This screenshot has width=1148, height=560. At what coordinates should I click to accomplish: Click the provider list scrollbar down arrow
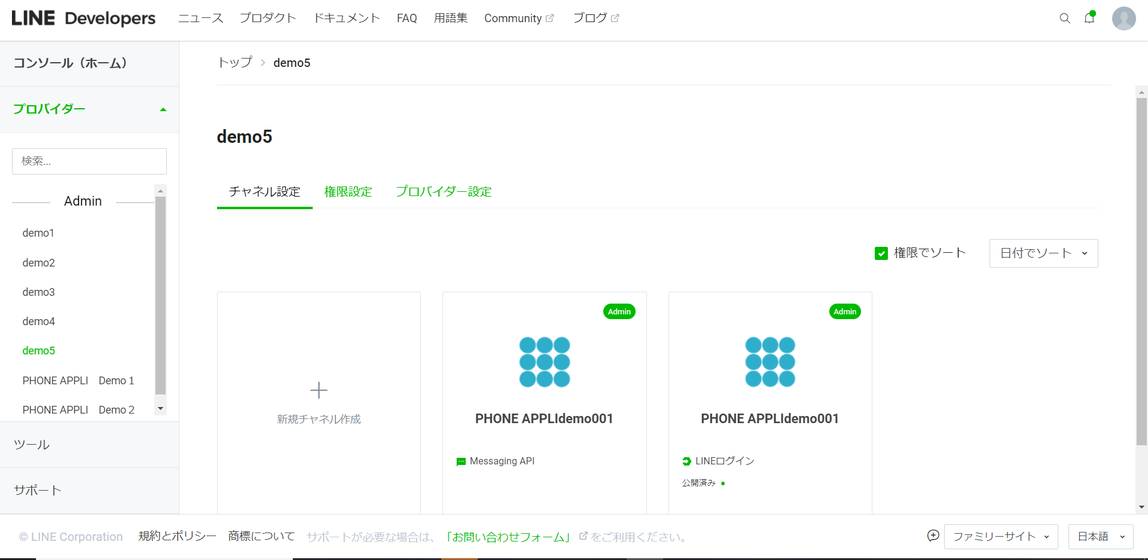161,408
